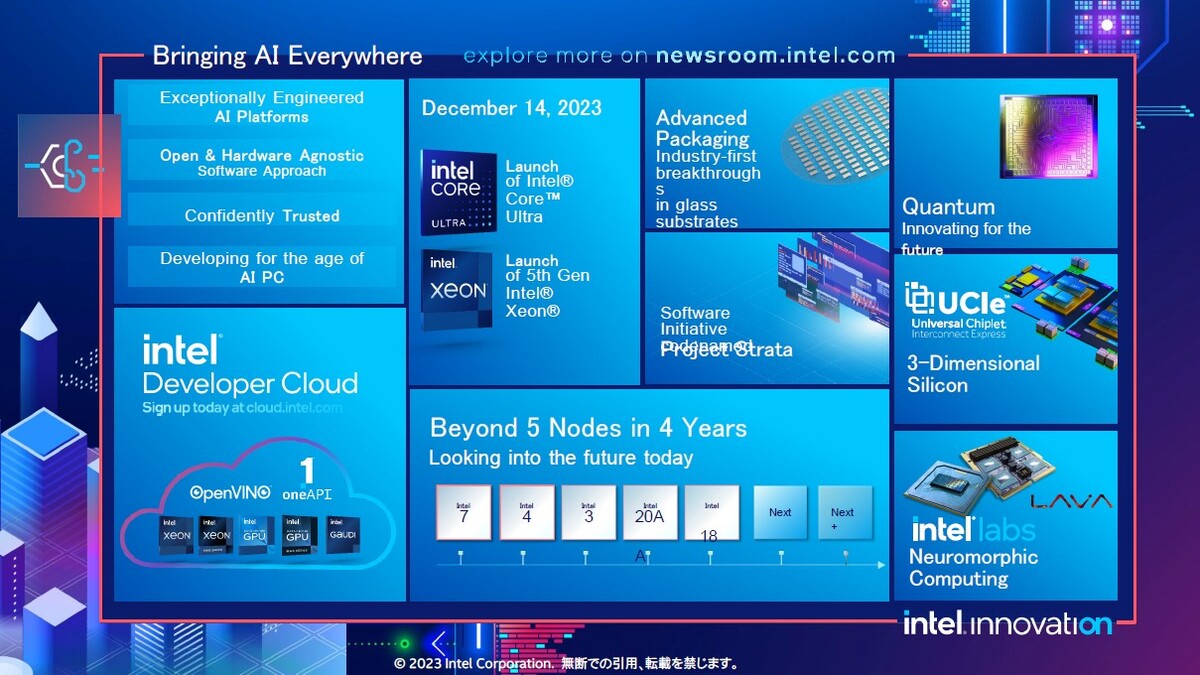
Task: Select the OpenVINO logo in the cloud
Action: (230, 492)
